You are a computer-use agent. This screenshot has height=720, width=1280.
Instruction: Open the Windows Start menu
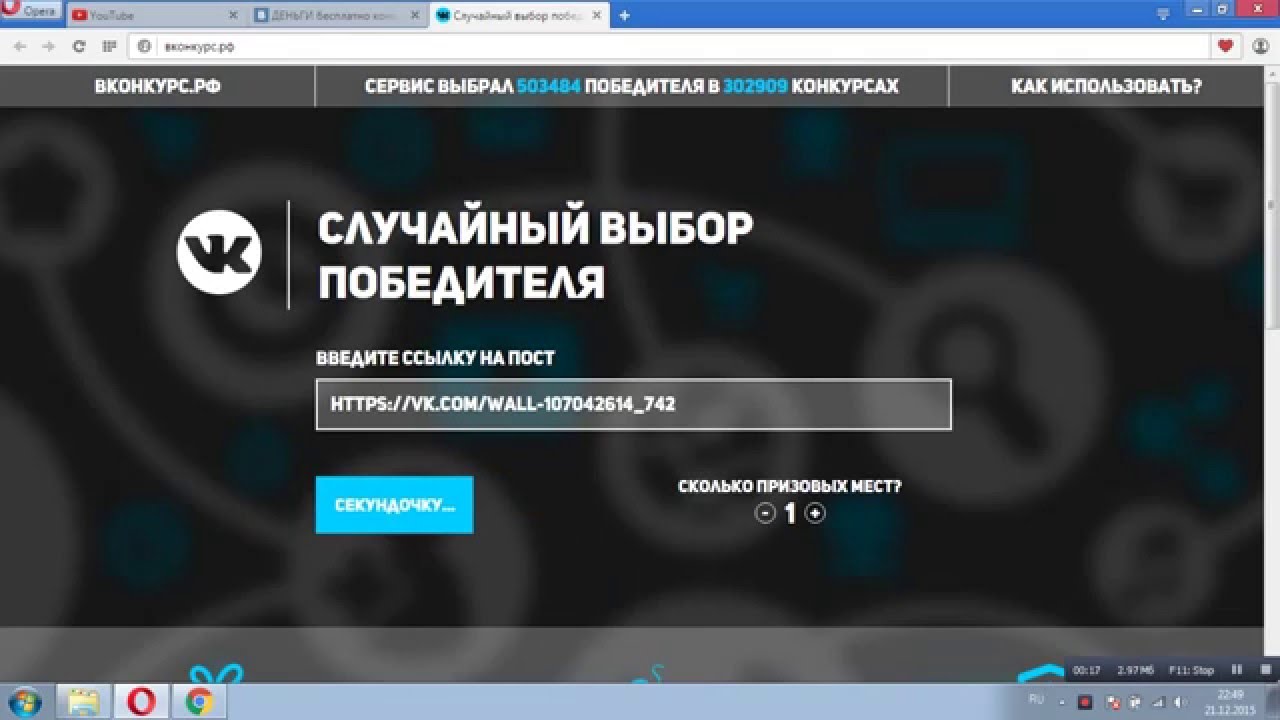[x=23, y=701]
